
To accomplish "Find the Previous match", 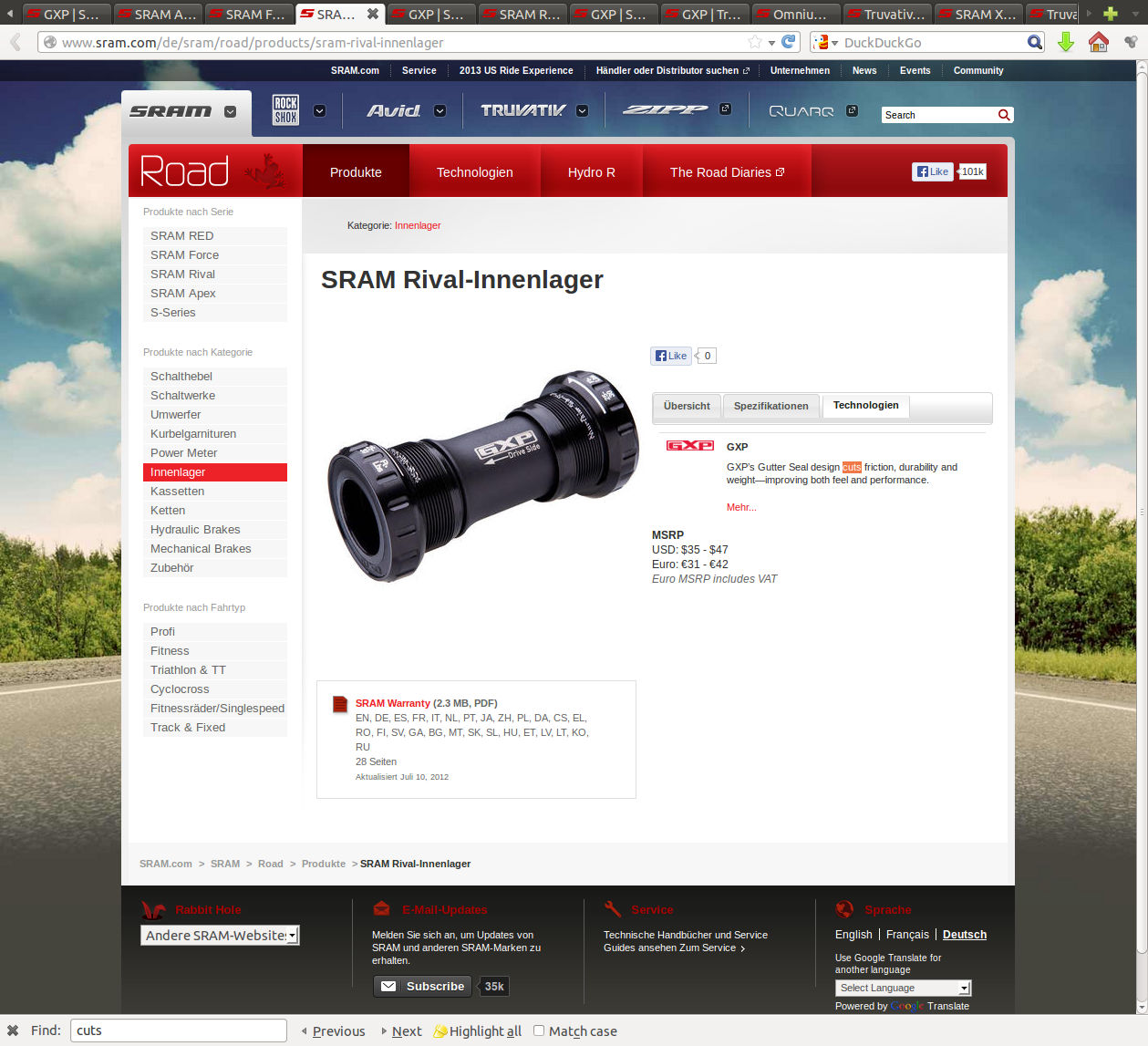I will (334, 1030).
